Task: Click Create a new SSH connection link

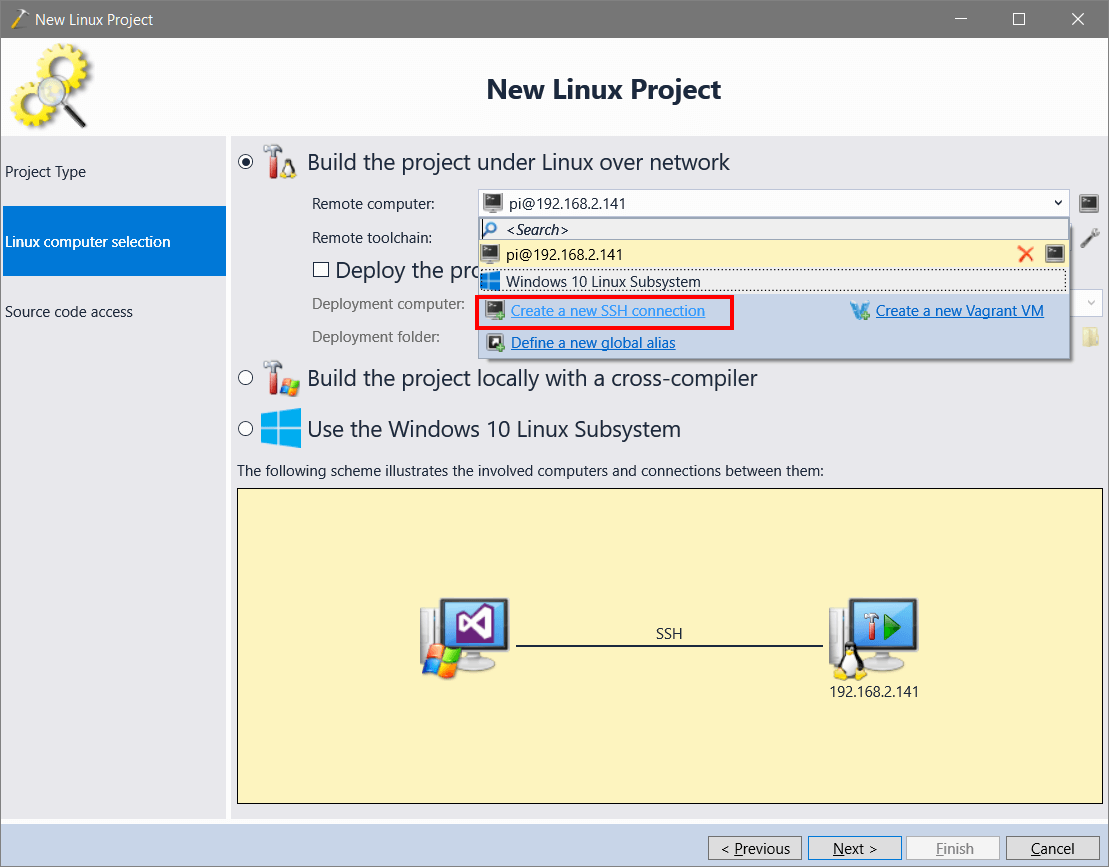Action: tap(608, 311)
